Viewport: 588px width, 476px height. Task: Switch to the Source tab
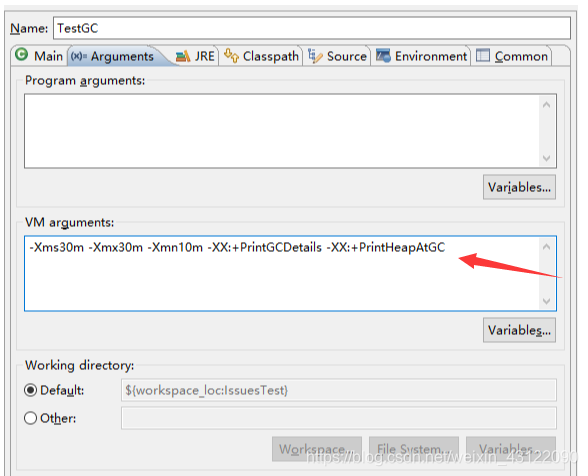coord(338,56)
